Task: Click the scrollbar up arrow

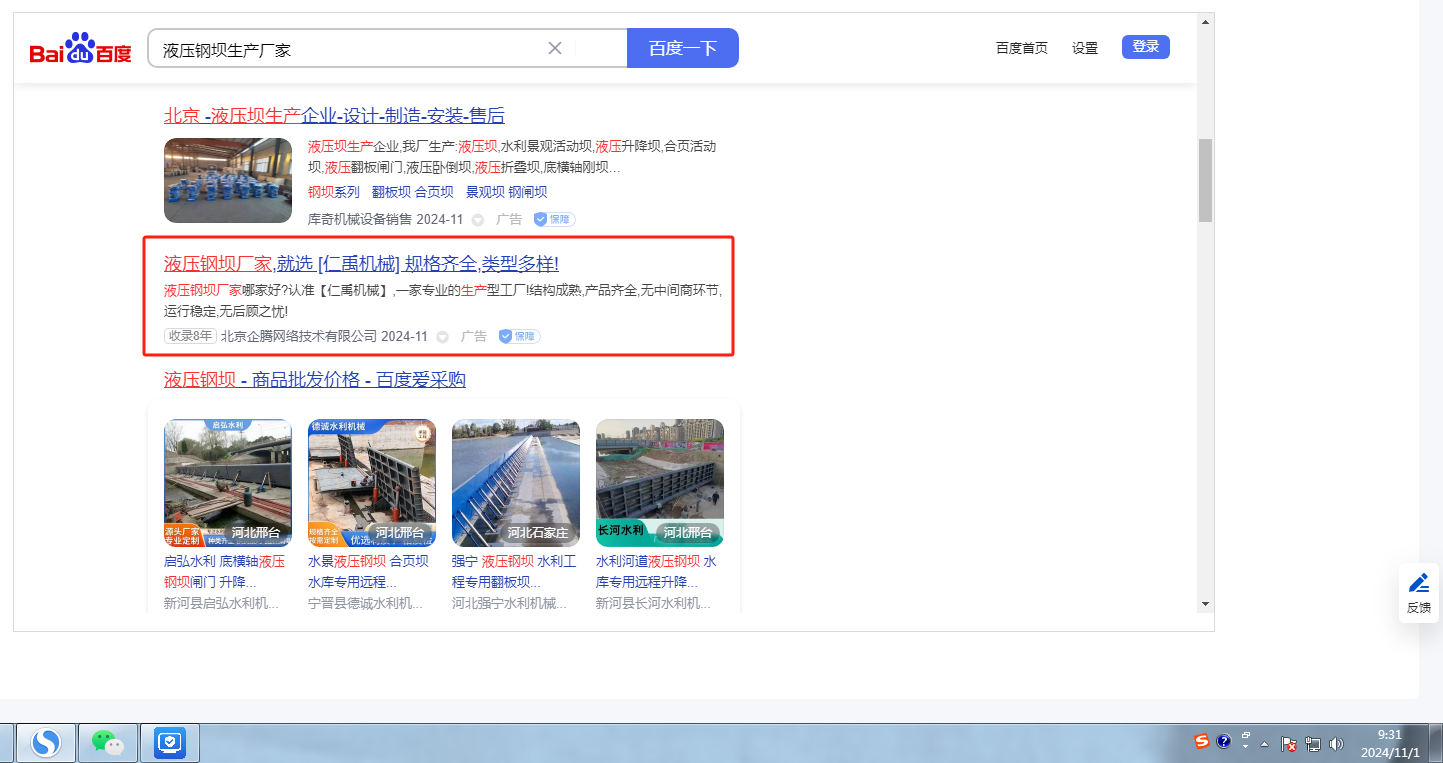Action: click(x=1205, y=22)
